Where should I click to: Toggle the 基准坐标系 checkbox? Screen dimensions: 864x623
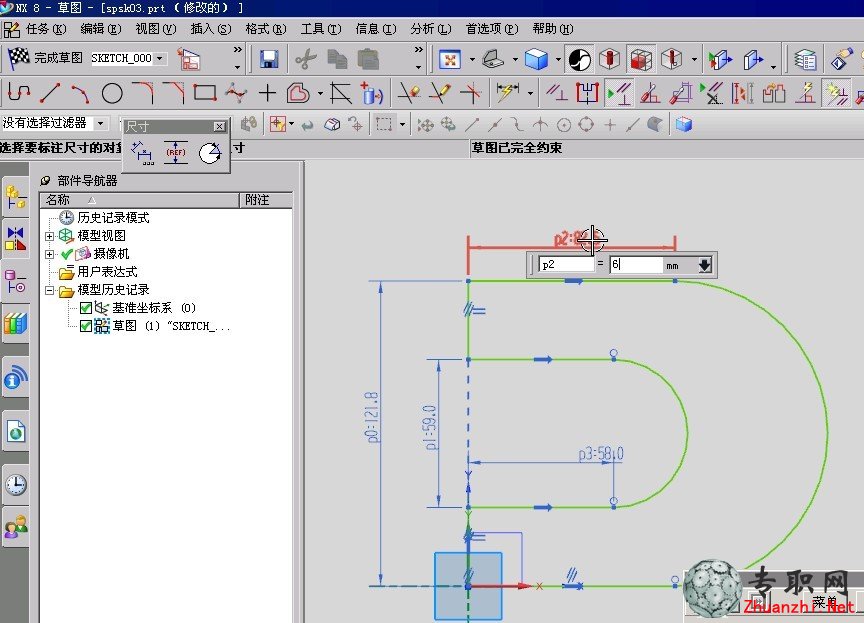[x=85, y=308]
